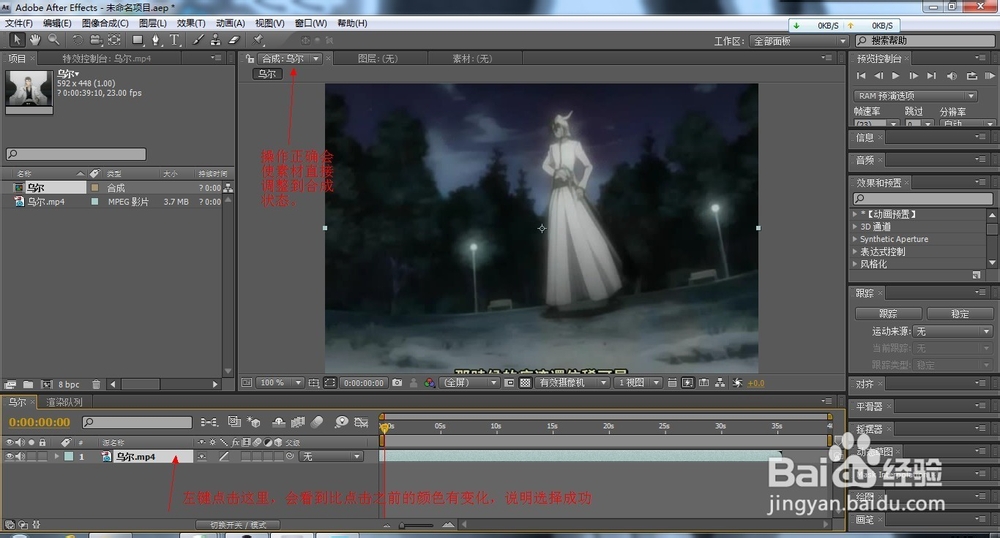This screenshot has height=538, width=1000.
Task: Select the Puppet Pin tool
Action: 258,40
